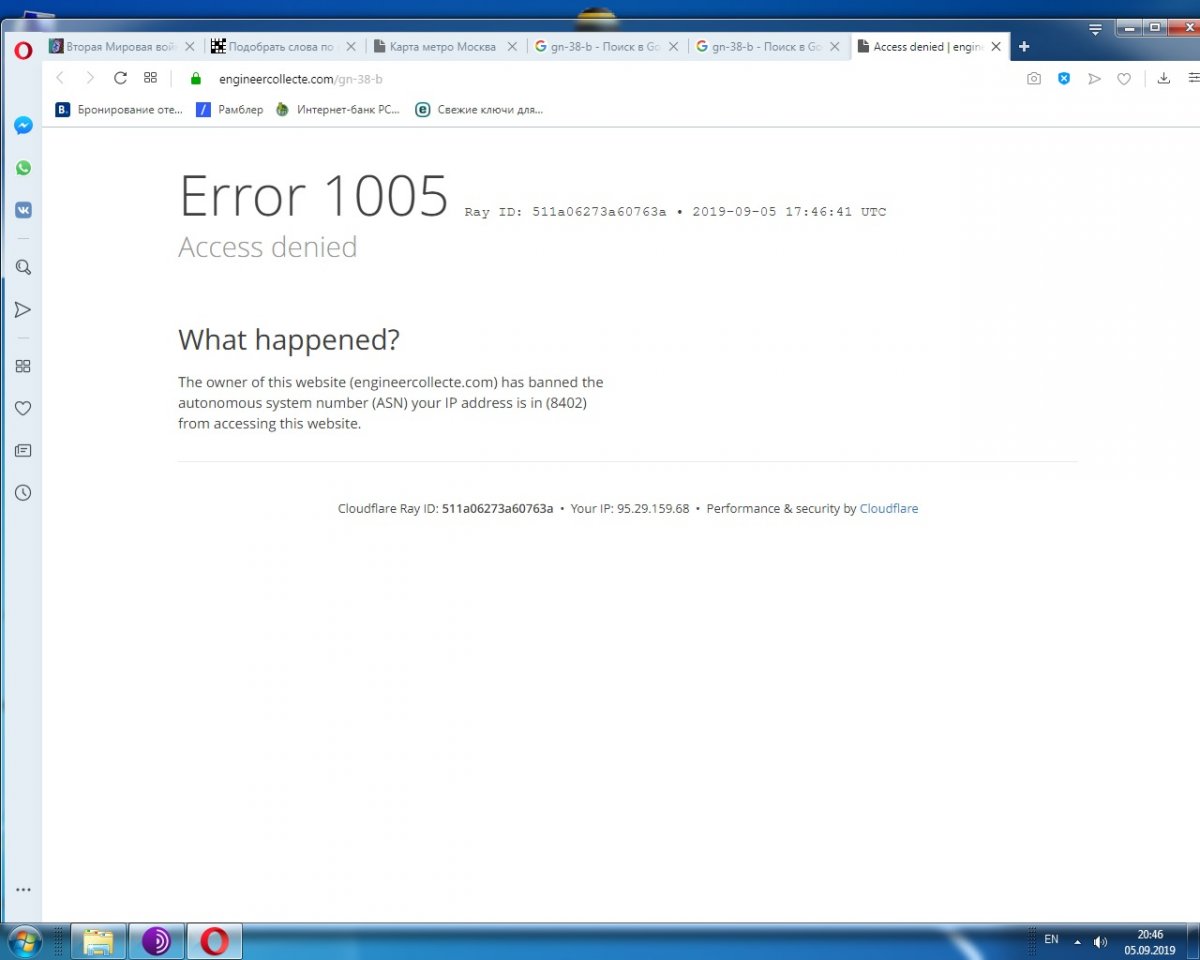Click the Ray ID timestamp text
The width and height of the screenshot is (1200, 960).
[x=675, y=212]
